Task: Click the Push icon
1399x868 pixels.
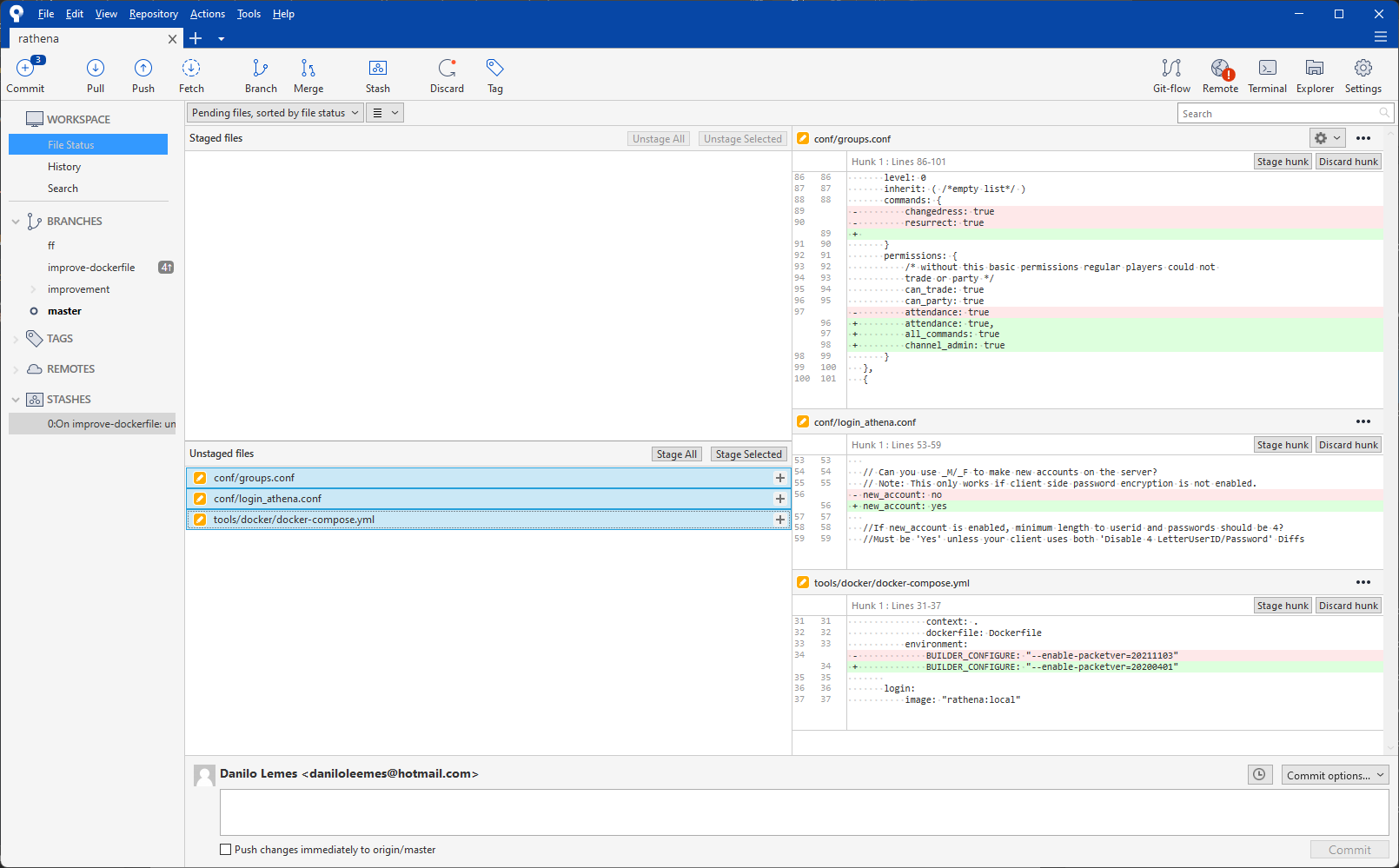Action: coord(143,75)
